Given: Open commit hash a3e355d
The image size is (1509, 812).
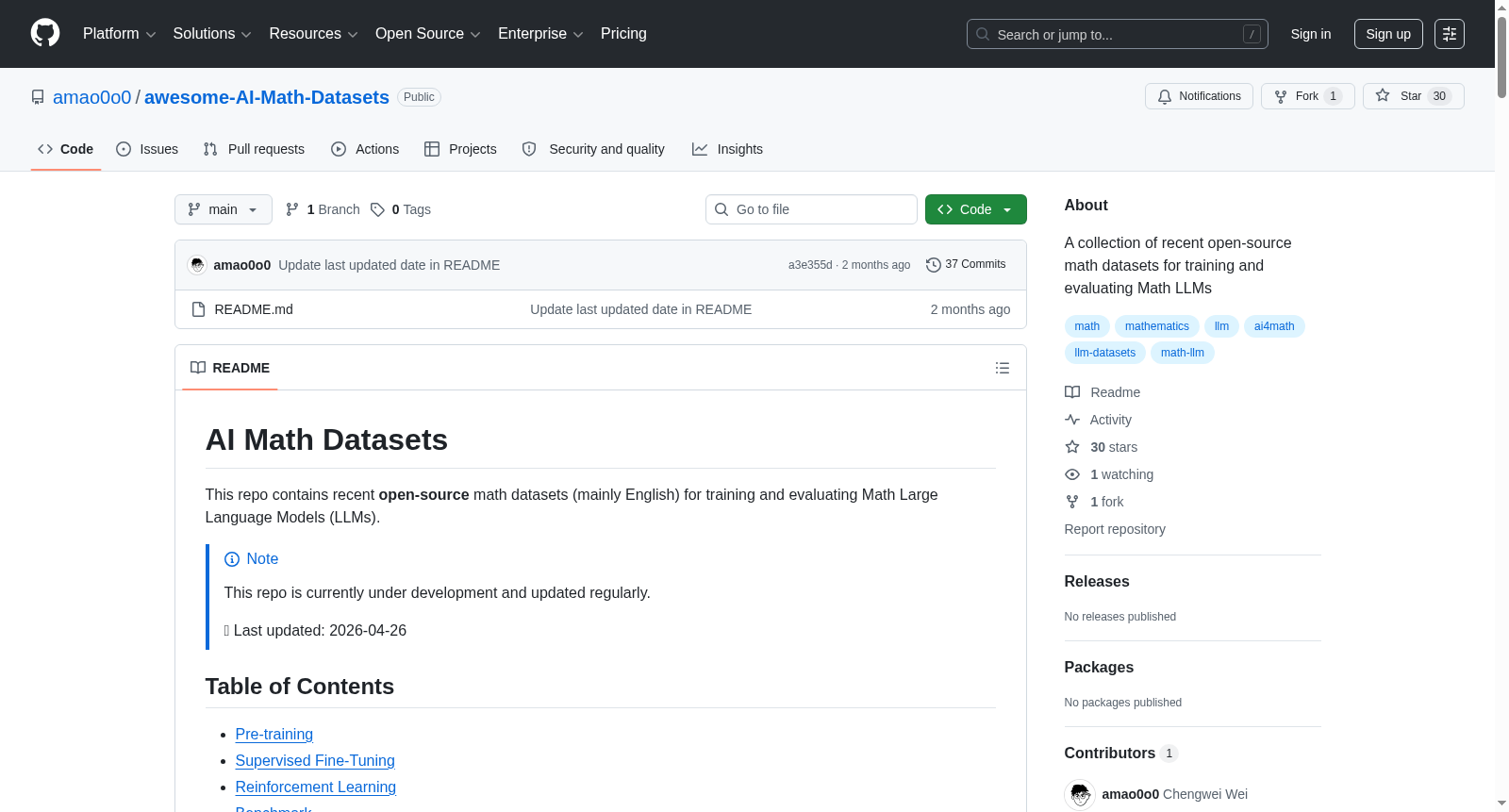Looking at the screenshot, I should (x=810, y=265).
